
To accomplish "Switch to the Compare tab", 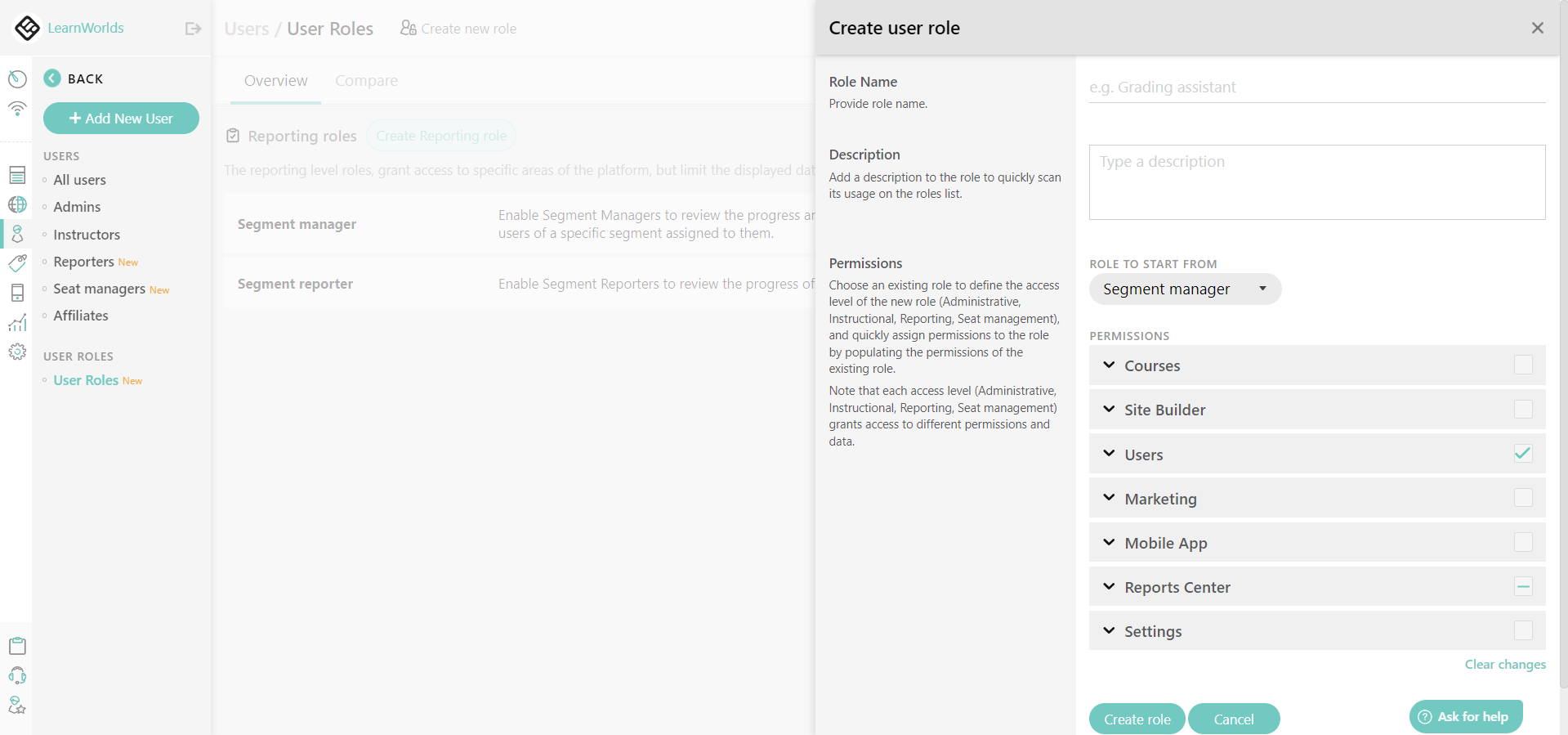I will click(x=366, y=81).
